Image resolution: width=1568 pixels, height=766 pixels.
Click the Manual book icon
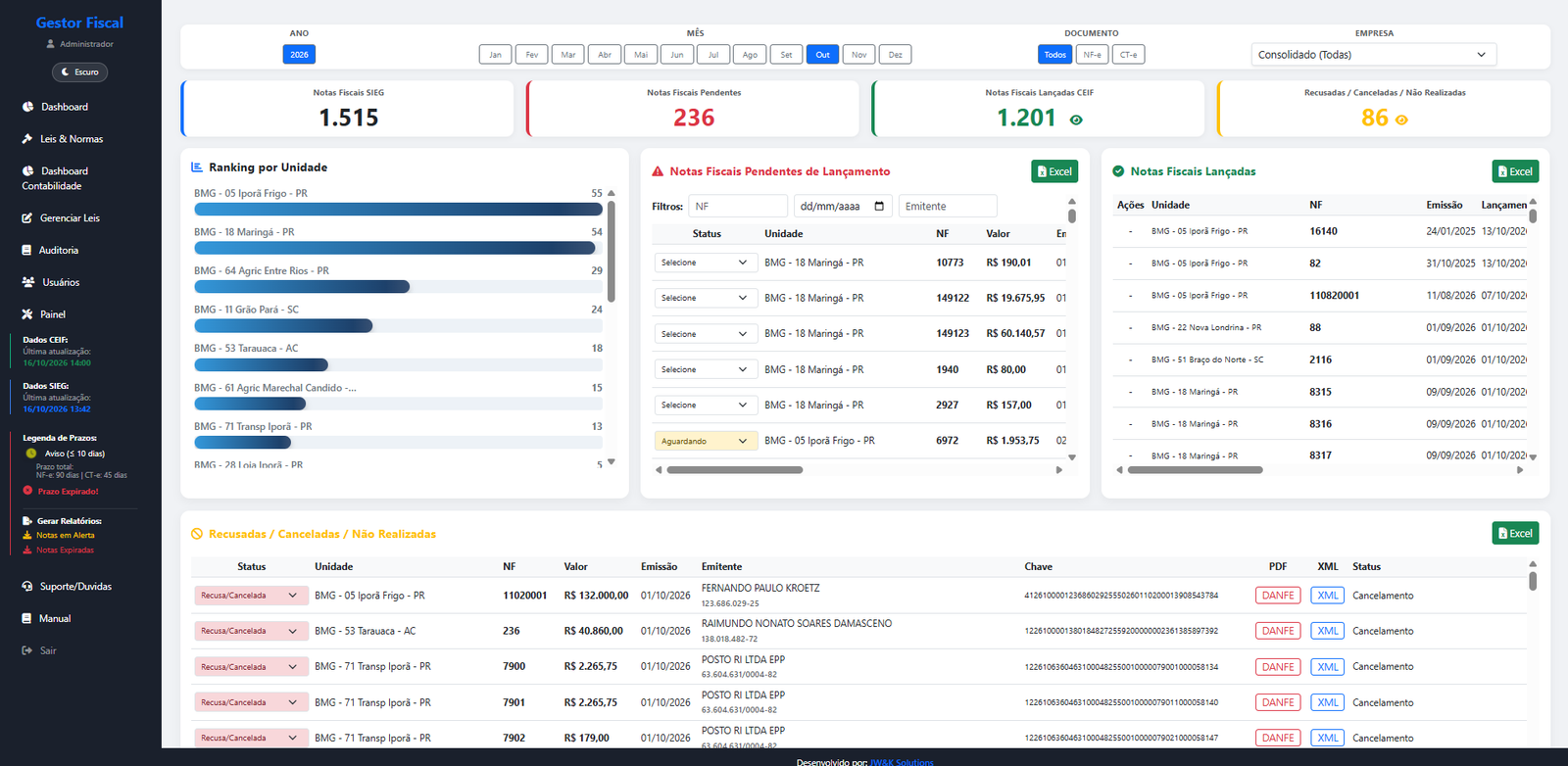point(26,619)
